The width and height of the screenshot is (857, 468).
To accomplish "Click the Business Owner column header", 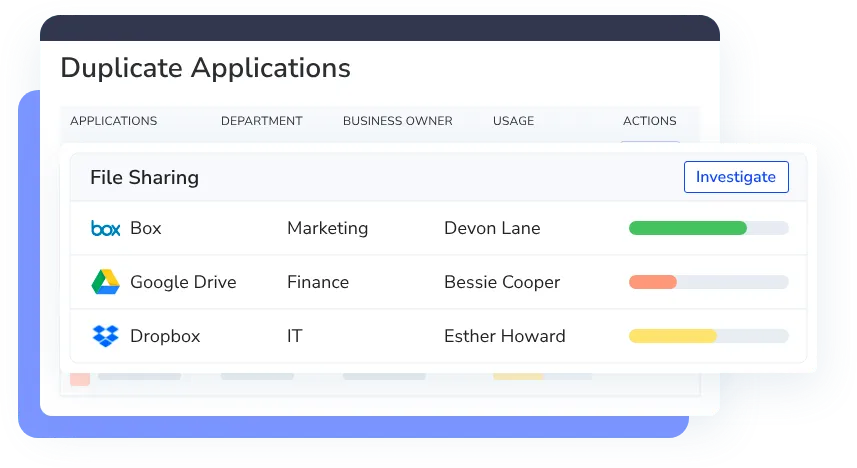I will coord(398,121).
